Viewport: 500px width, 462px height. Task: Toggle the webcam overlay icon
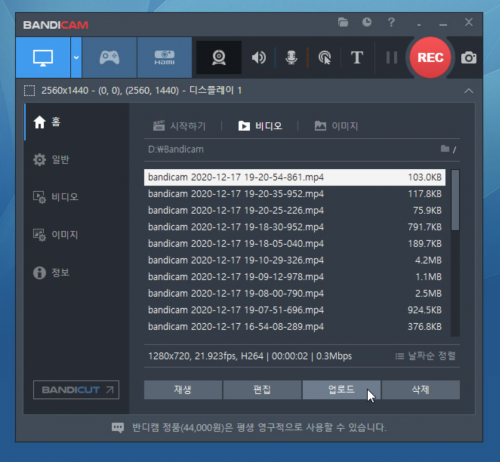pos(219,58)
